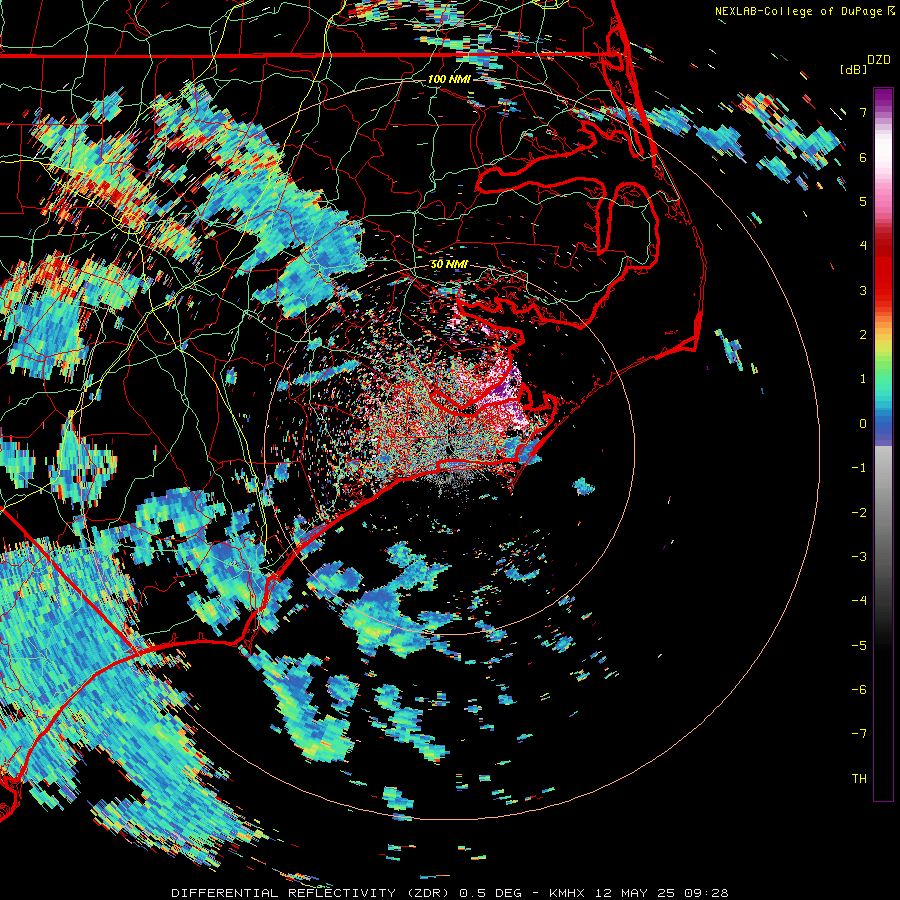This screenshot has height=900, width=900.
Task: Click the -7 value on color scale
Action: tap(859, 734)
